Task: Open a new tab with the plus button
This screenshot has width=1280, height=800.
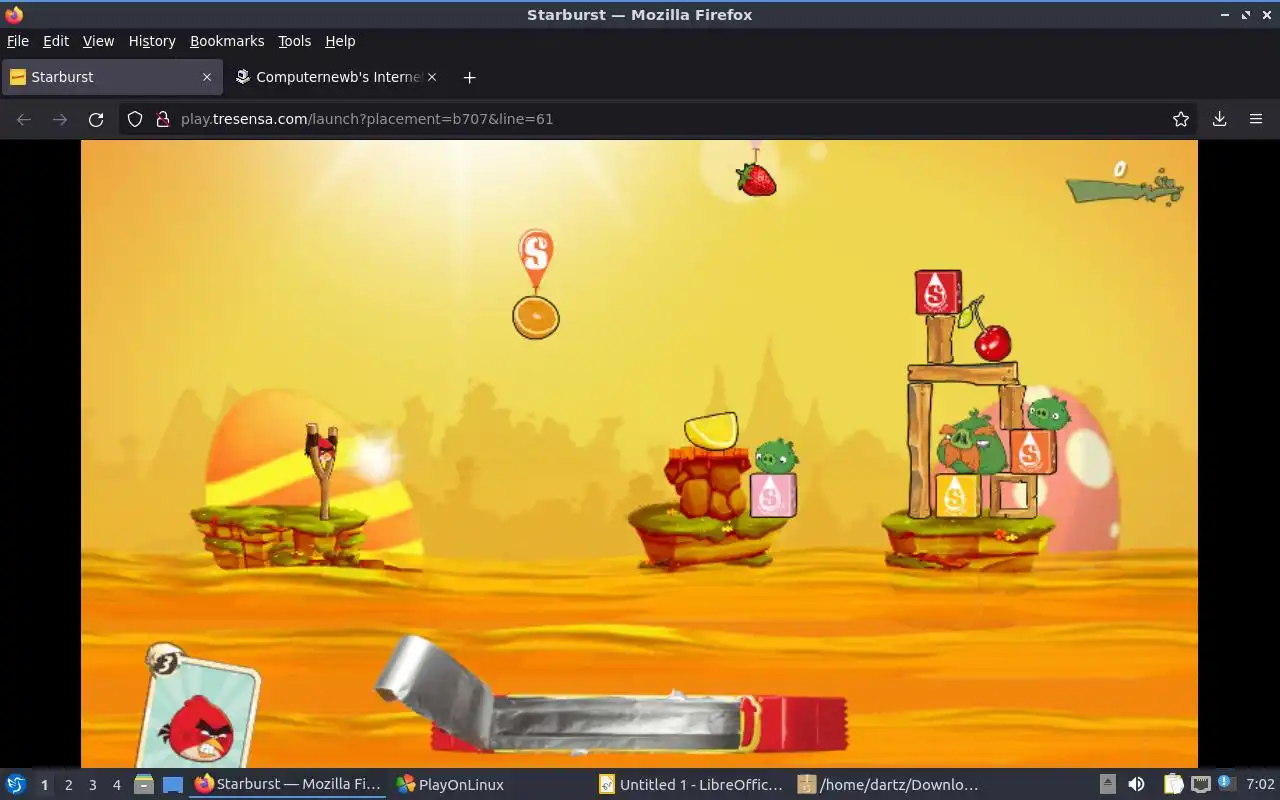Action: pos(469,77)
